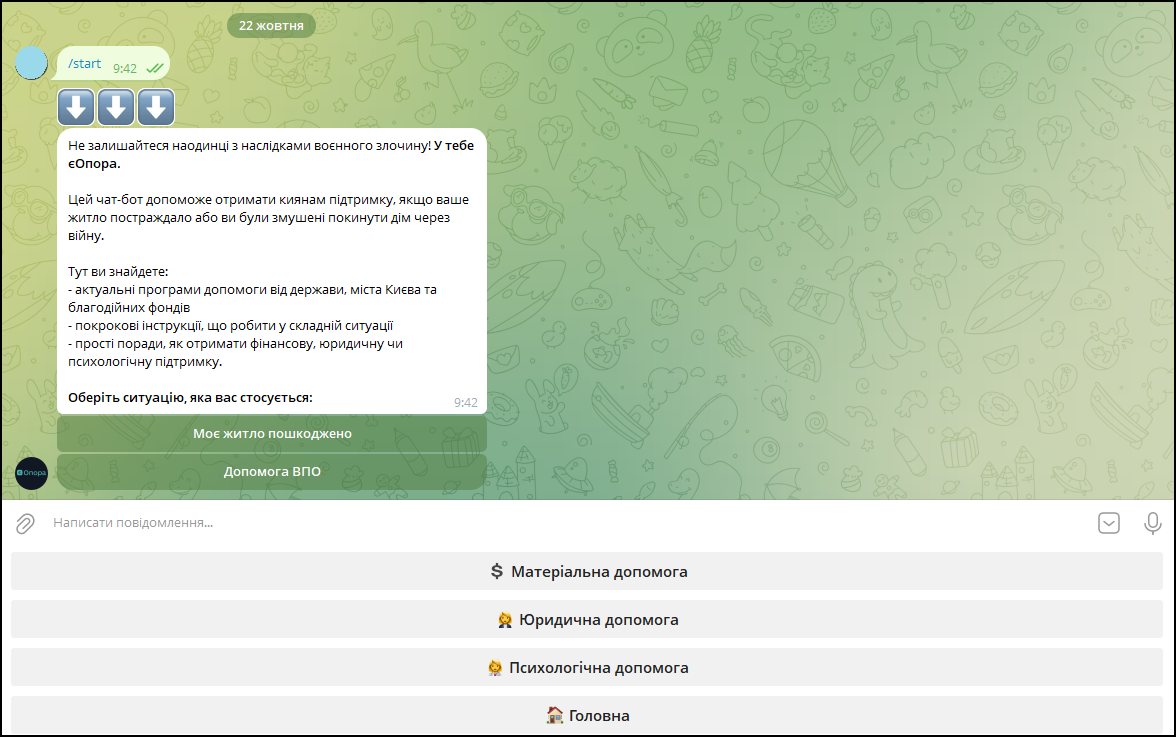1176x737 pixels.
Task: Click the /start command link
Action: click(x=84, y=64)
